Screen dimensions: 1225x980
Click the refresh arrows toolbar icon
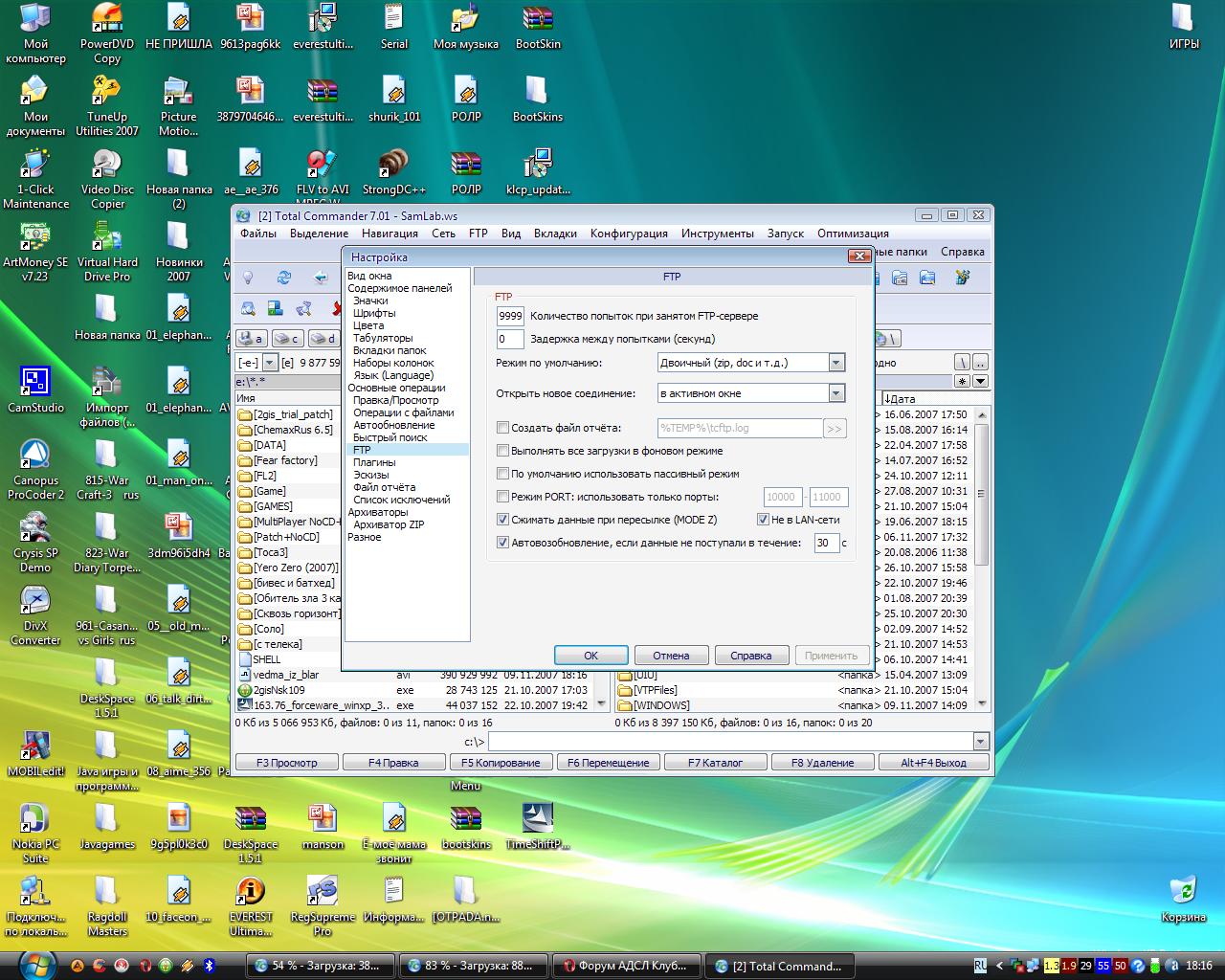click(284, 278)
